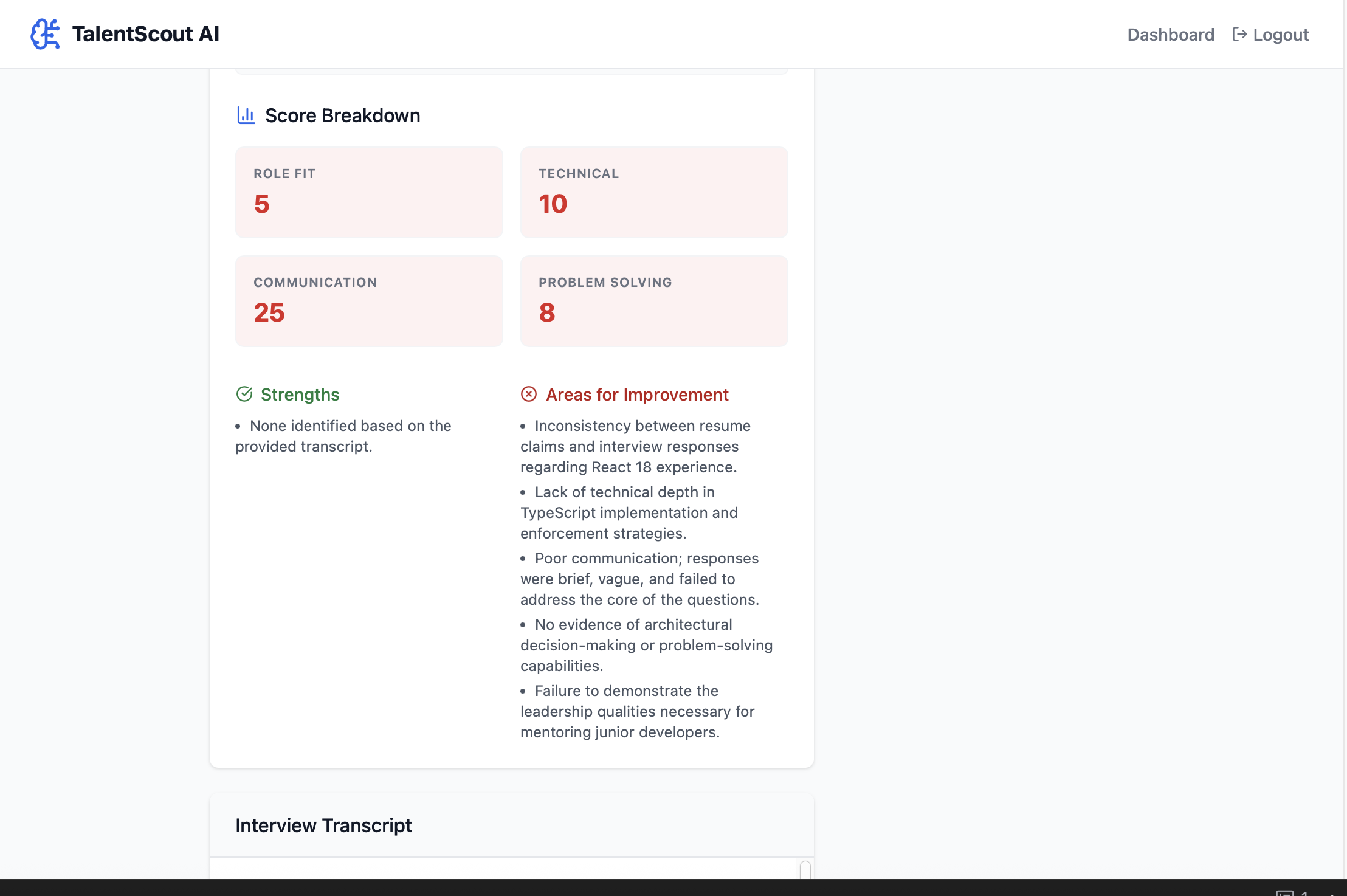This screenshot has height=896, width=1347.
Task: Click the TalentScout AI brain logo icon
Action: pos(46,34)
